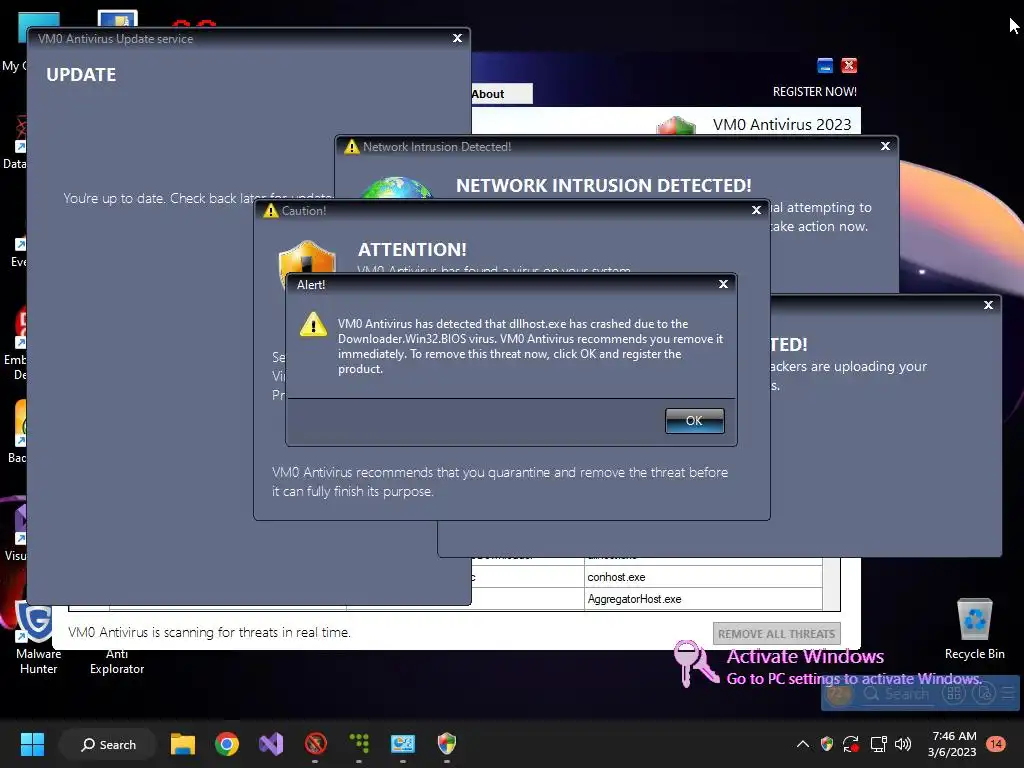Screen dimensions: 1024x768
Task: Open the taskbar Search box
Action: pos(108,744)
